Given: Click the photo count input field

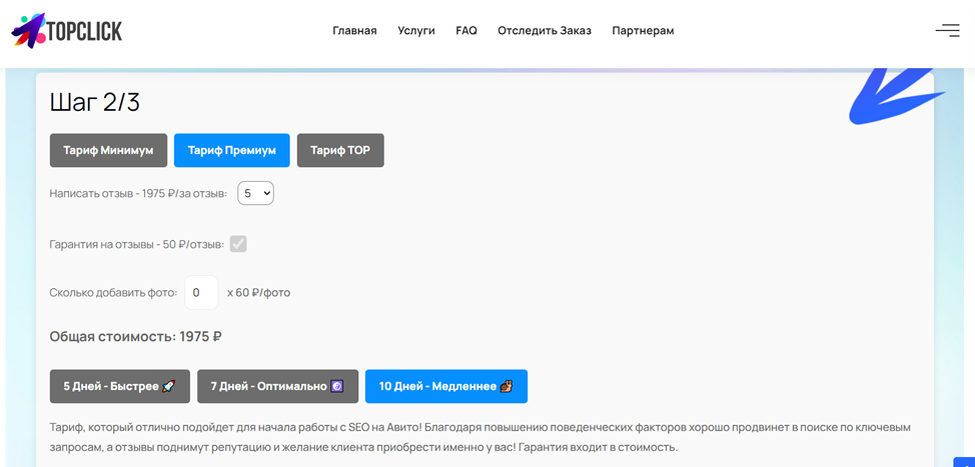Looking at the screenshot, I should click(201, 292).
